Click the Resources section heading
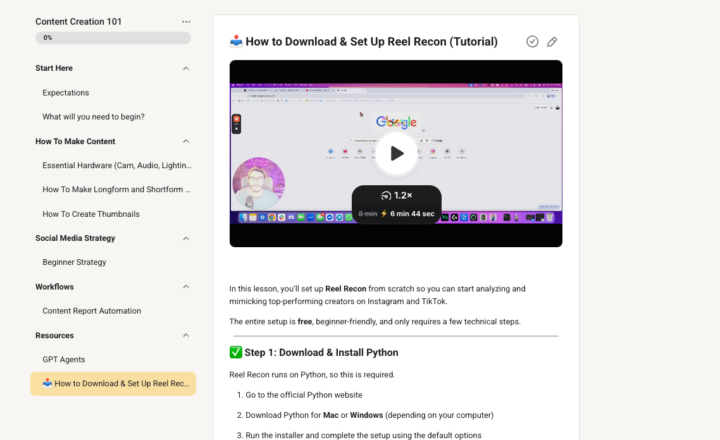720x440 pixels. click(x=54, y=335)
